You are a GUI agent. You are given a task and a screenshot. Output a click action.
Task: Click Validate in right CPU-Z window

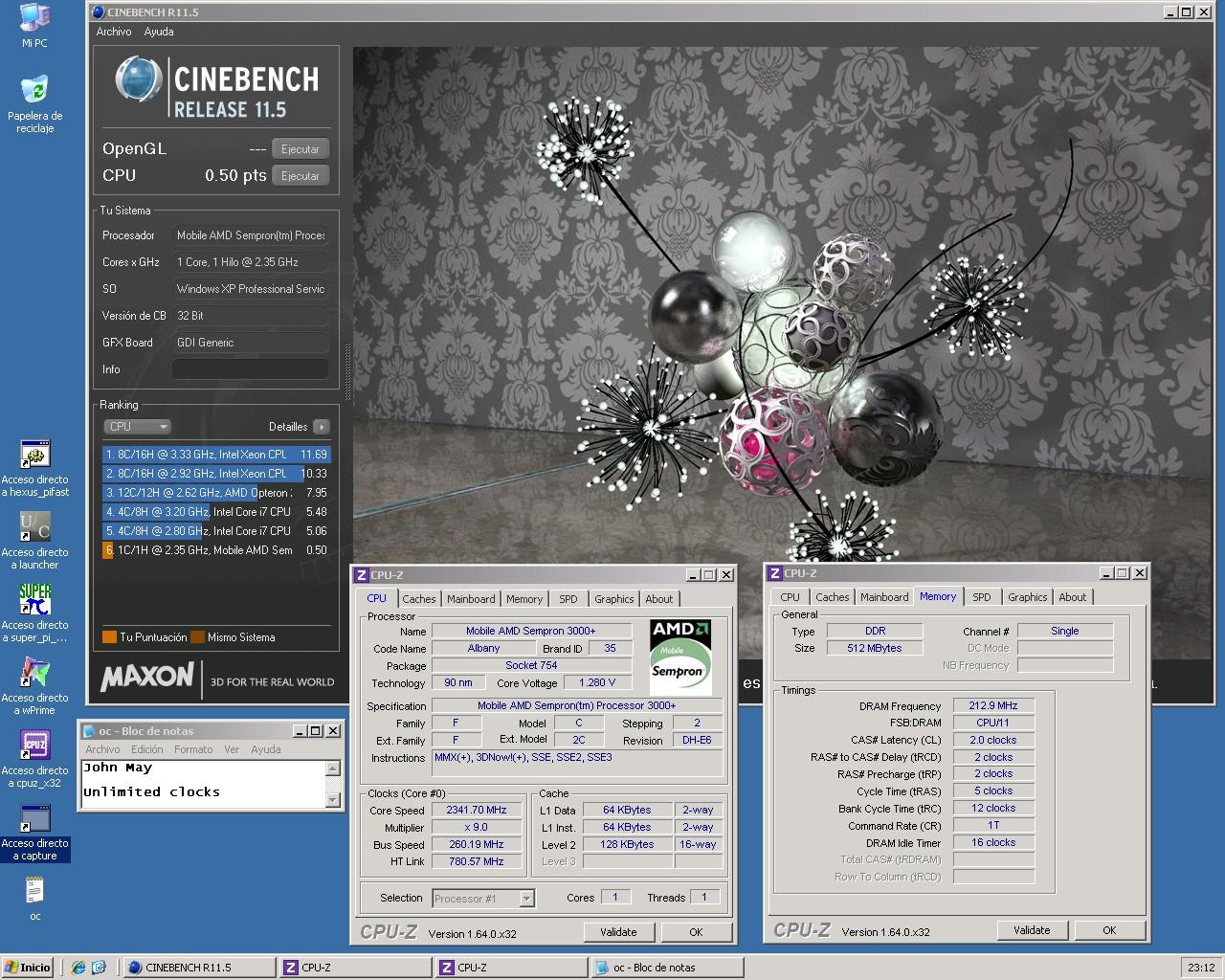(x=1032, y=930)
